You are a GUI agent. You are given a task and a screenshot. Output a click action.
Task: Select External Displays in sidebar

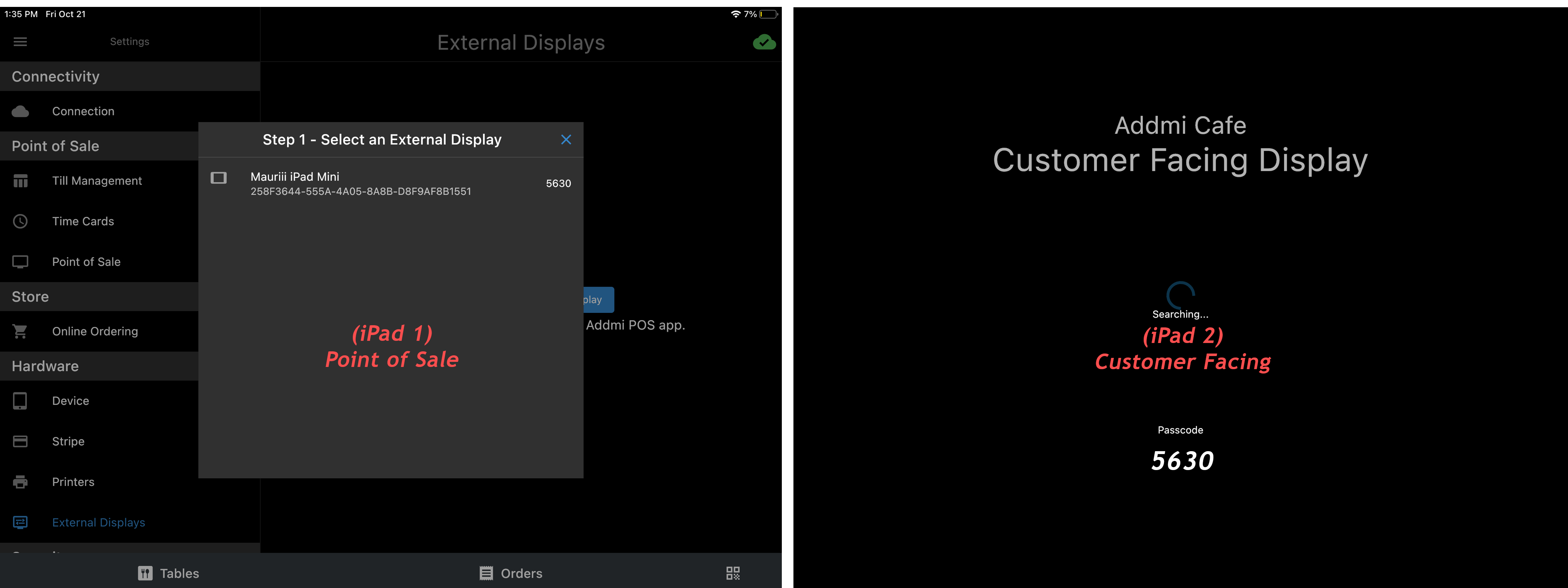98,522
